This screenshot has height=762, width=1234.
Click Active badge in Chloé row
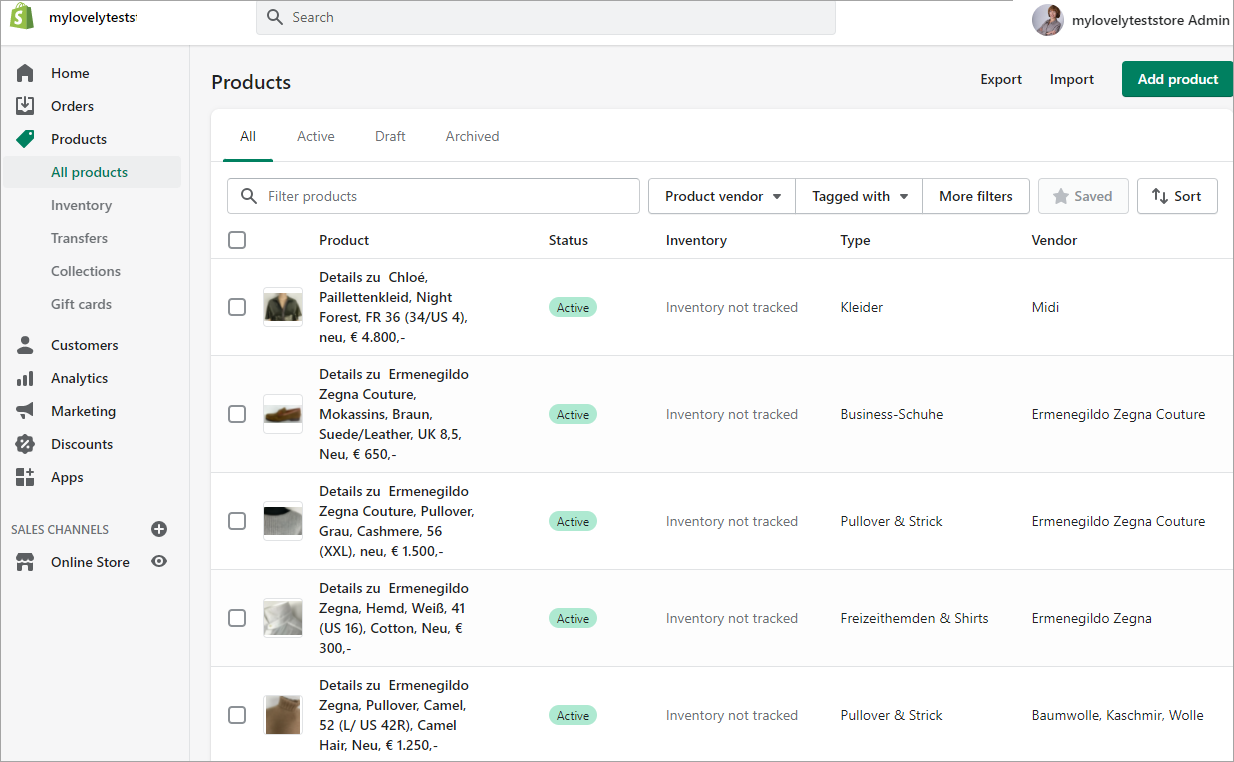(x=573, y=307)
